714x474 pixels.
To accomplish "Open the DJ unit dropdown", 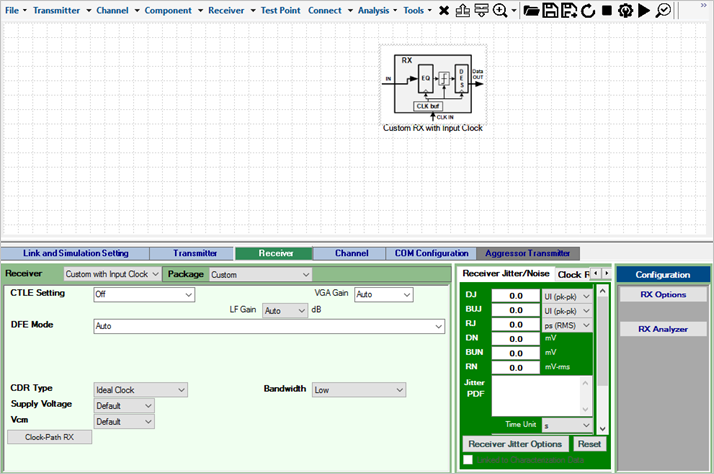I will (x=586, y=296).
